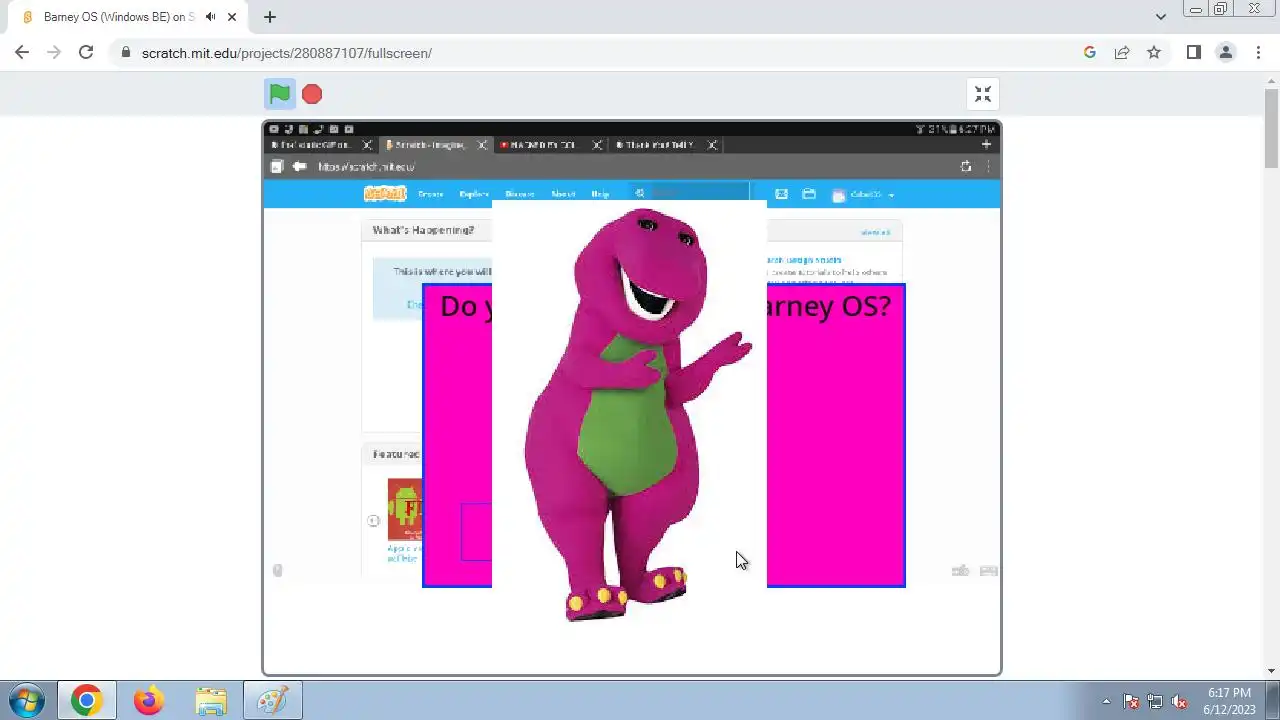The image size is (1280, 720).
Task: Open Windows Start menu
Action: (x=26, y=701)
